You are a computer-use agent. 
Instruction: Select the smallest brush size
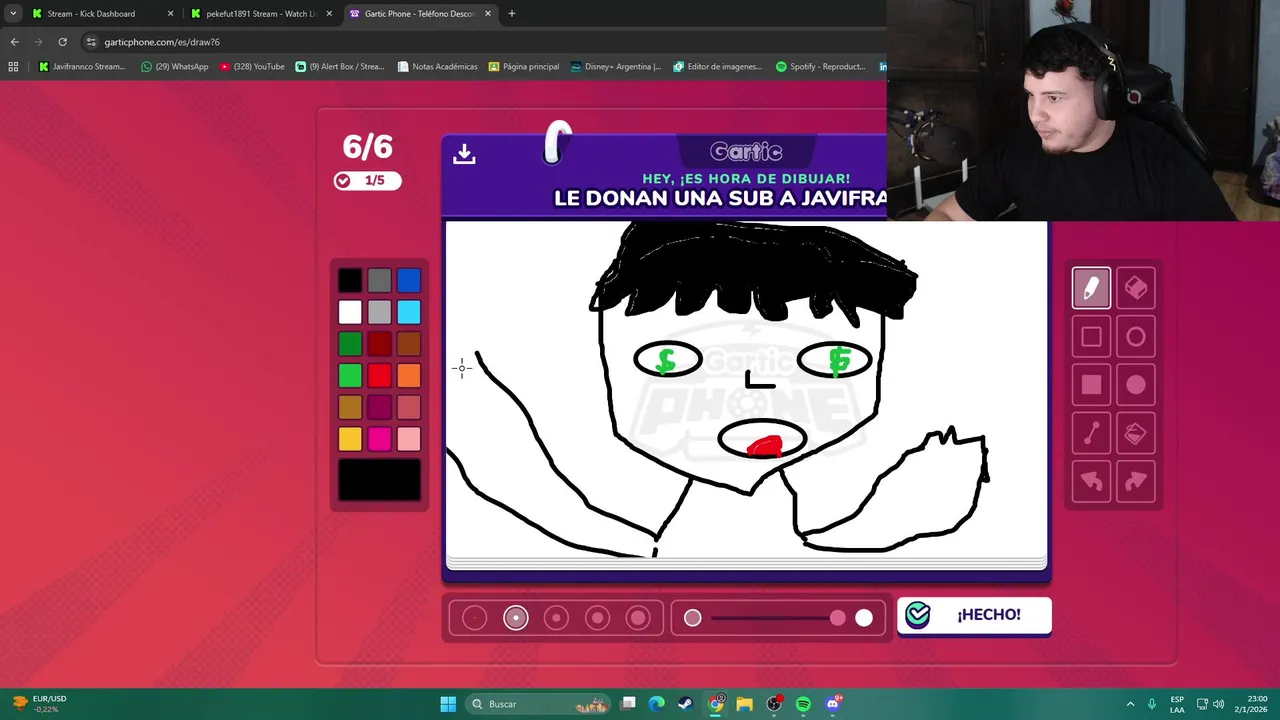coord(475,618)
